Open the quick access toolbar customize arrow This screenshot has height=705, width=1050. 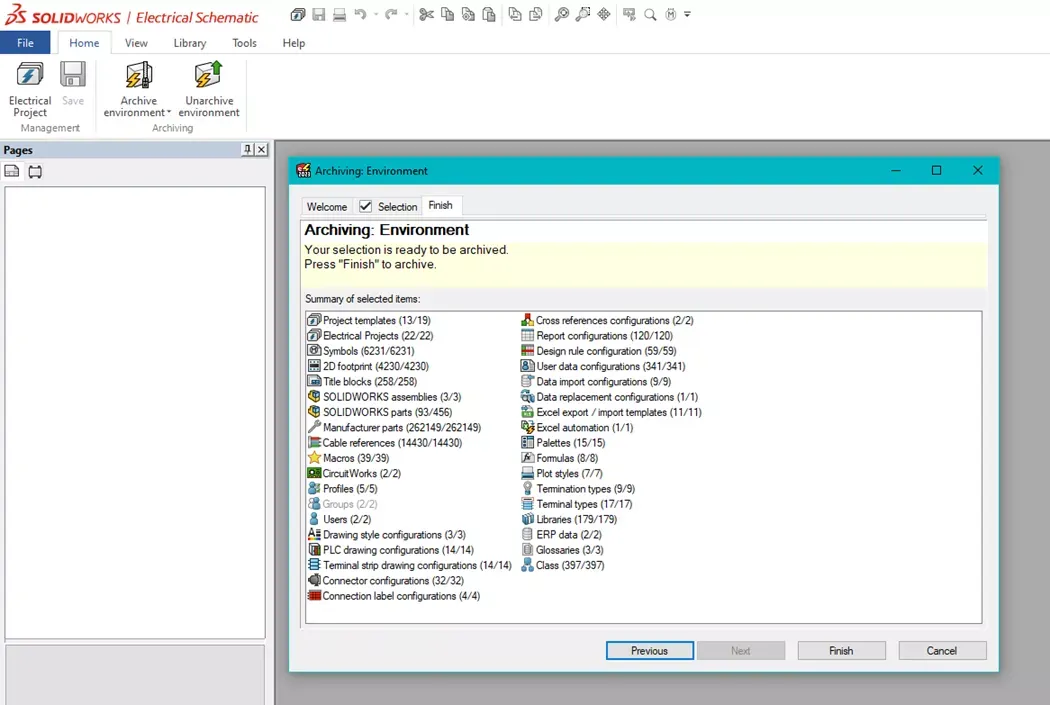[687, 14]
